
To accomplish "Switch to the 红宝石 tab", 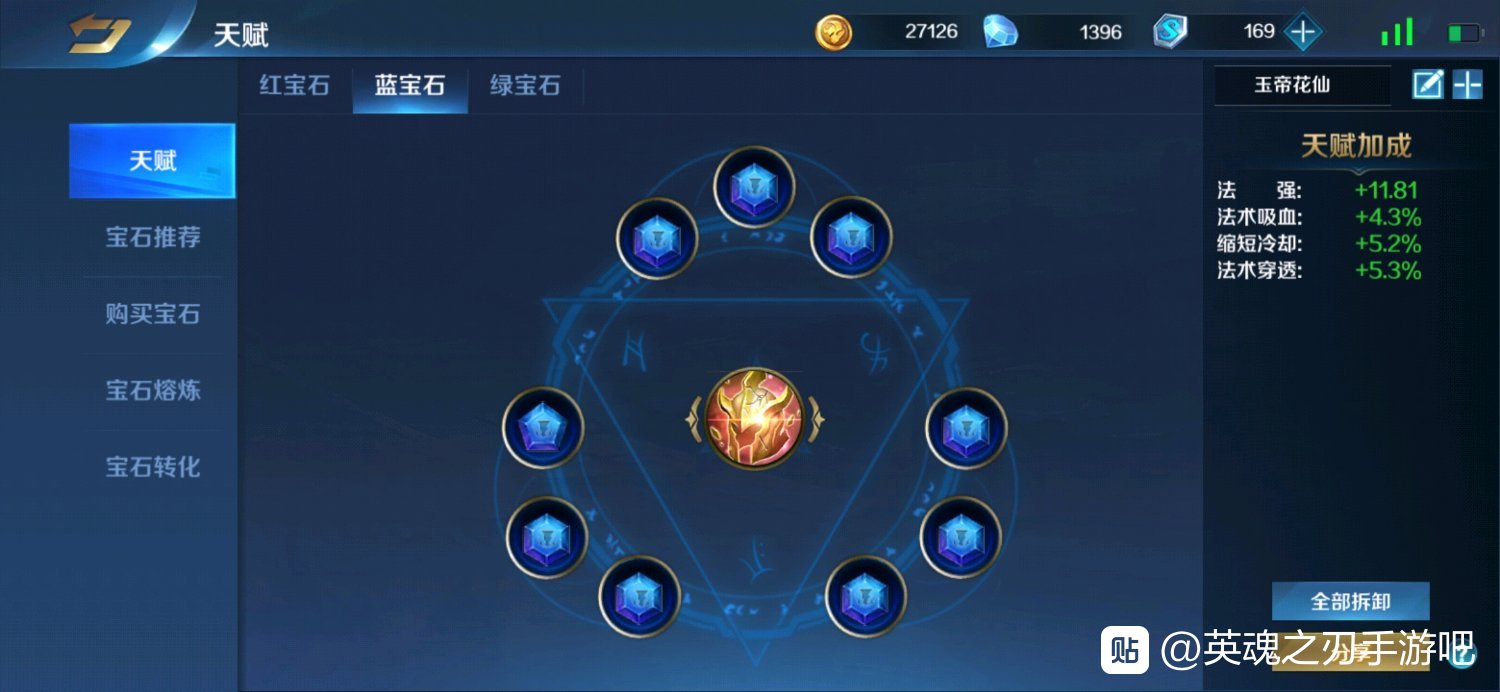I will pyautogui.click(x=294, y=85).
